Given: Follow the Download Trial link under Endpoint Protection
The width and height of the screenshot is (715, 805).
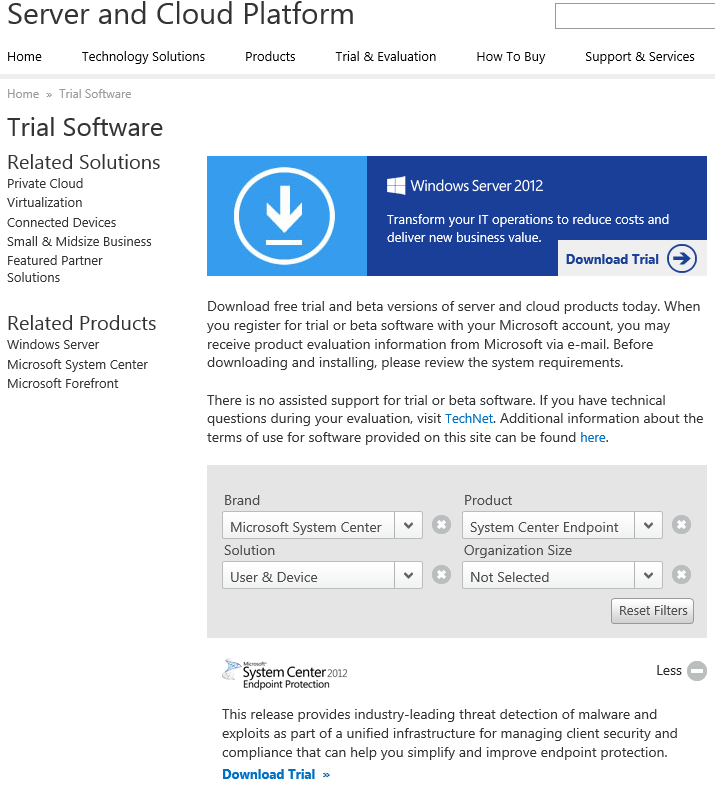Looking at the screenshot, I should tap(276, 774).
